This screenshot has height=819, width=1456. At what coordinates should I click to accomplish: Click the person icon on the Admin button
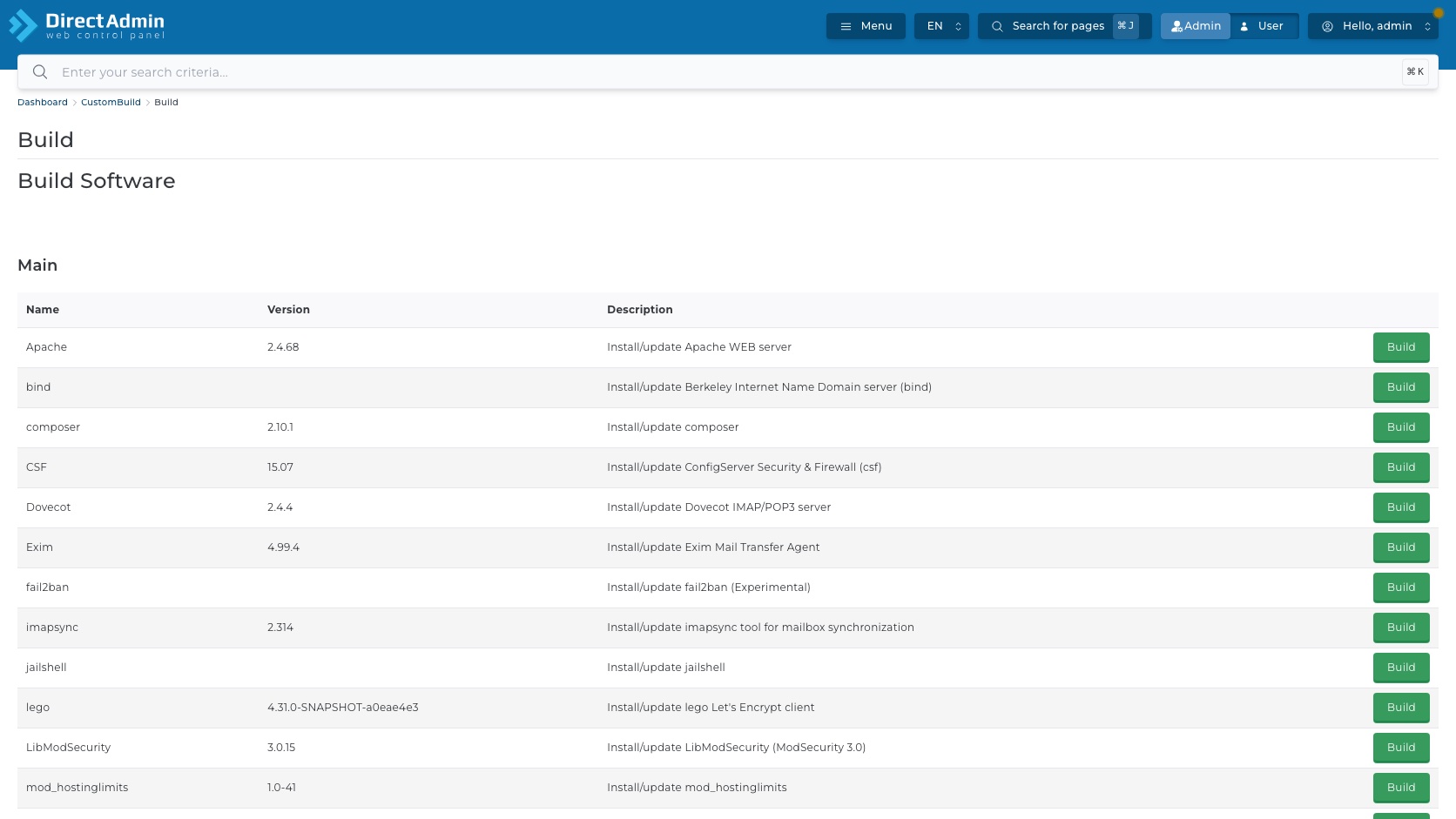tap(1176, 26)
